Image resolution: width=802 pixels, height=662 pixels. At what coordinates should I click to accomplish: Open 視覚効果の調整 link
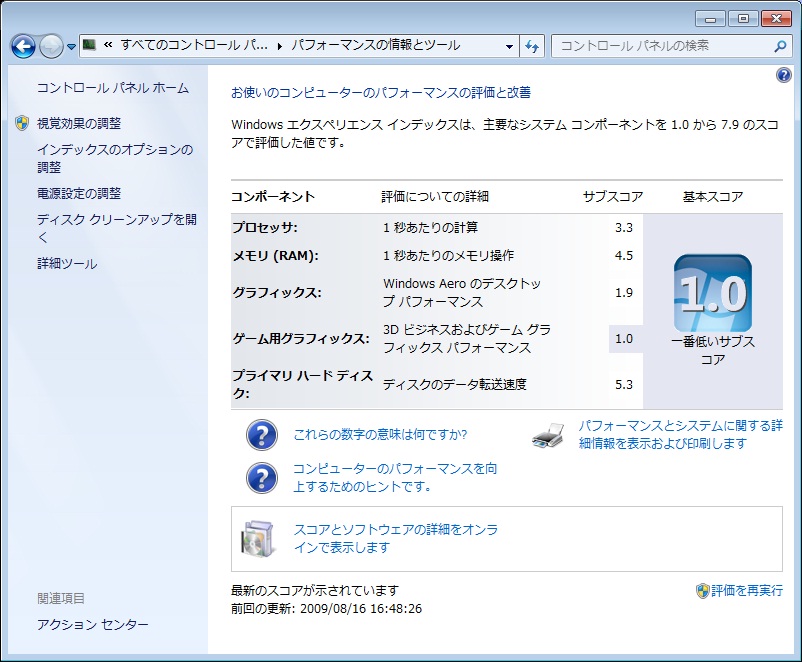tap(79, 123)
